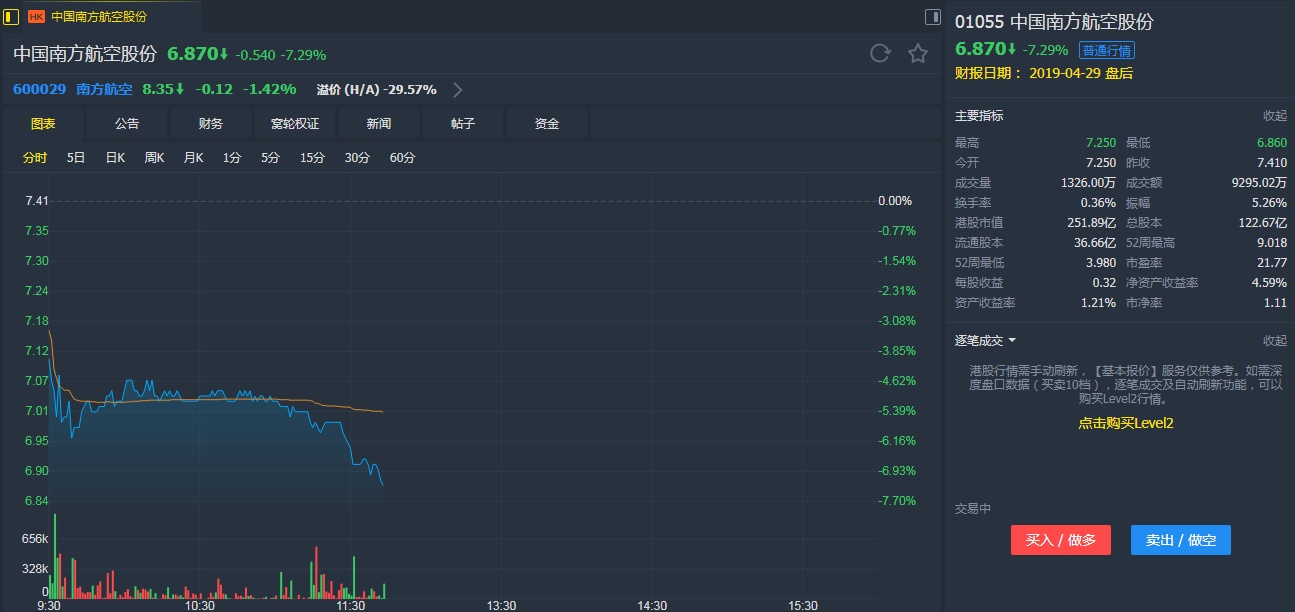Viewport: 1295px width, 612px height.
Task: Click the red 买入 / 做多 button
Action: click(1060, 540)
